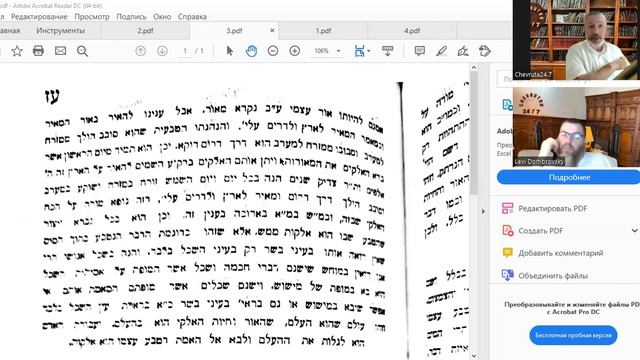
Task: Open the Окно menu
Action: [x=162, y=17]
